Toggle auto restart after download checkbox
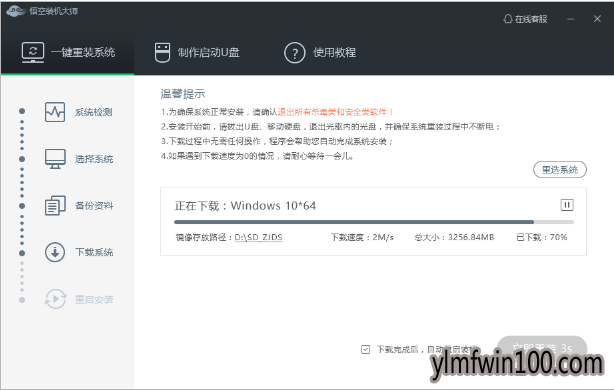Image resolution: width=614 pixels, height=390 pixels. click(x=365, y=349)
